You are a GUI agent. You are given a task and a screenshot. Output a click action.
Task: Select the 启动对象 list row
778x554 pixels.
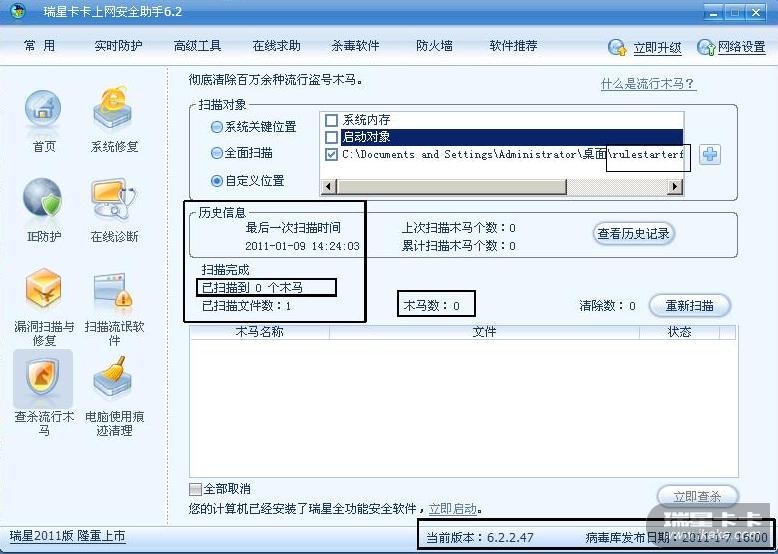(512, 137)
